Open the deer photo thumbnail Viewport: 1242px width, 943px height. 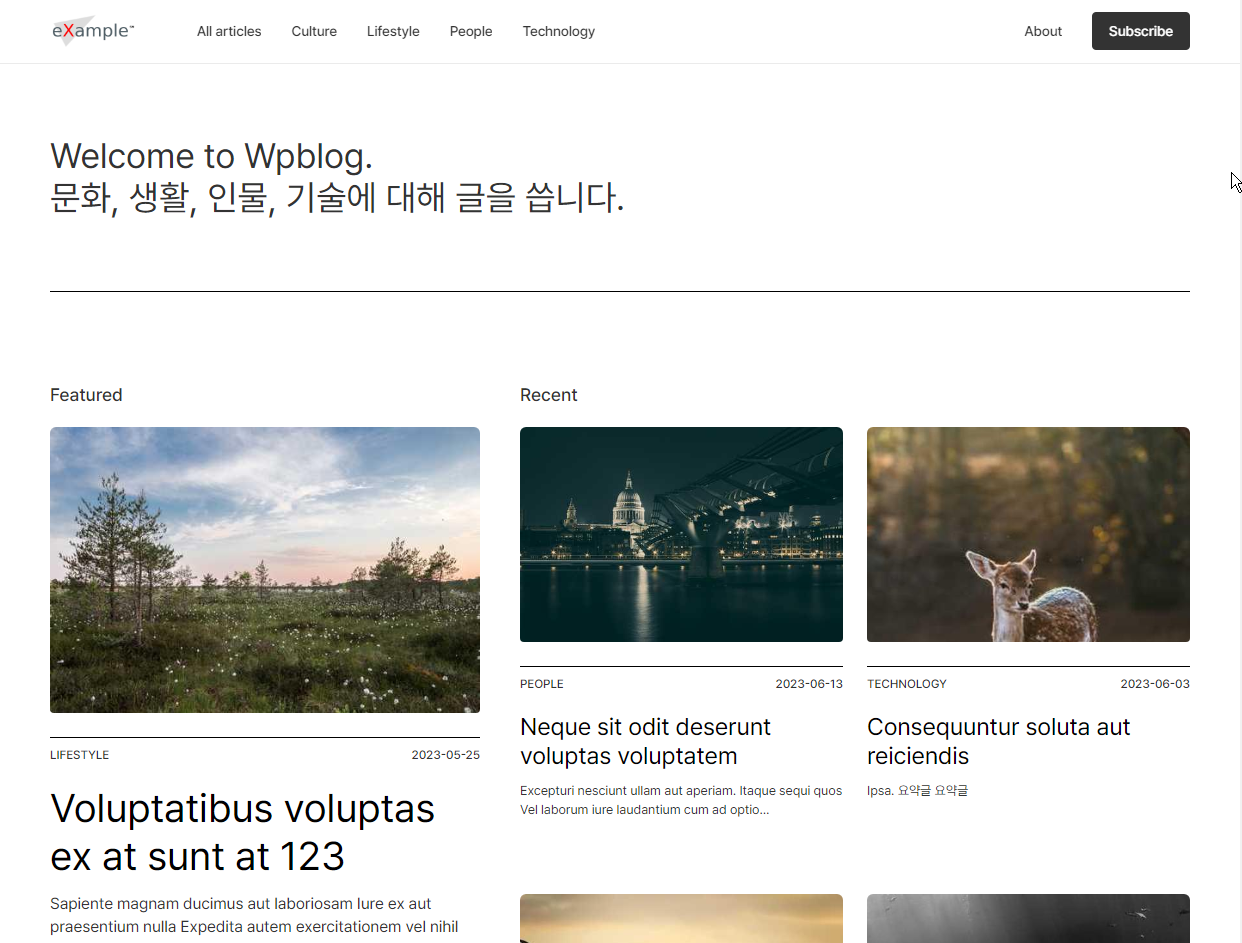[1028, 534]
